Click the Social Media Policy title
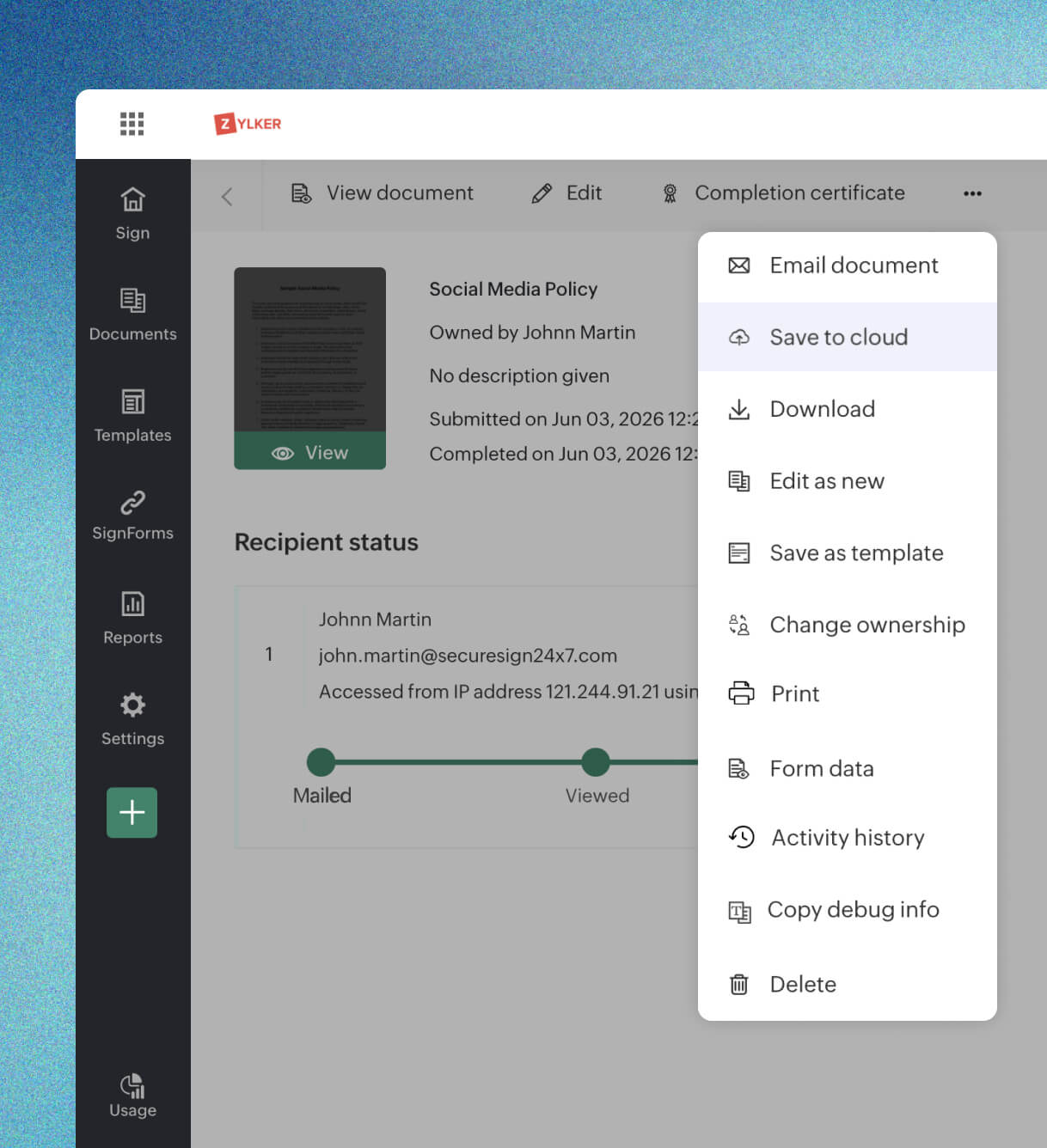This screenshot has width=1047, height=1148. click(513, 290)
